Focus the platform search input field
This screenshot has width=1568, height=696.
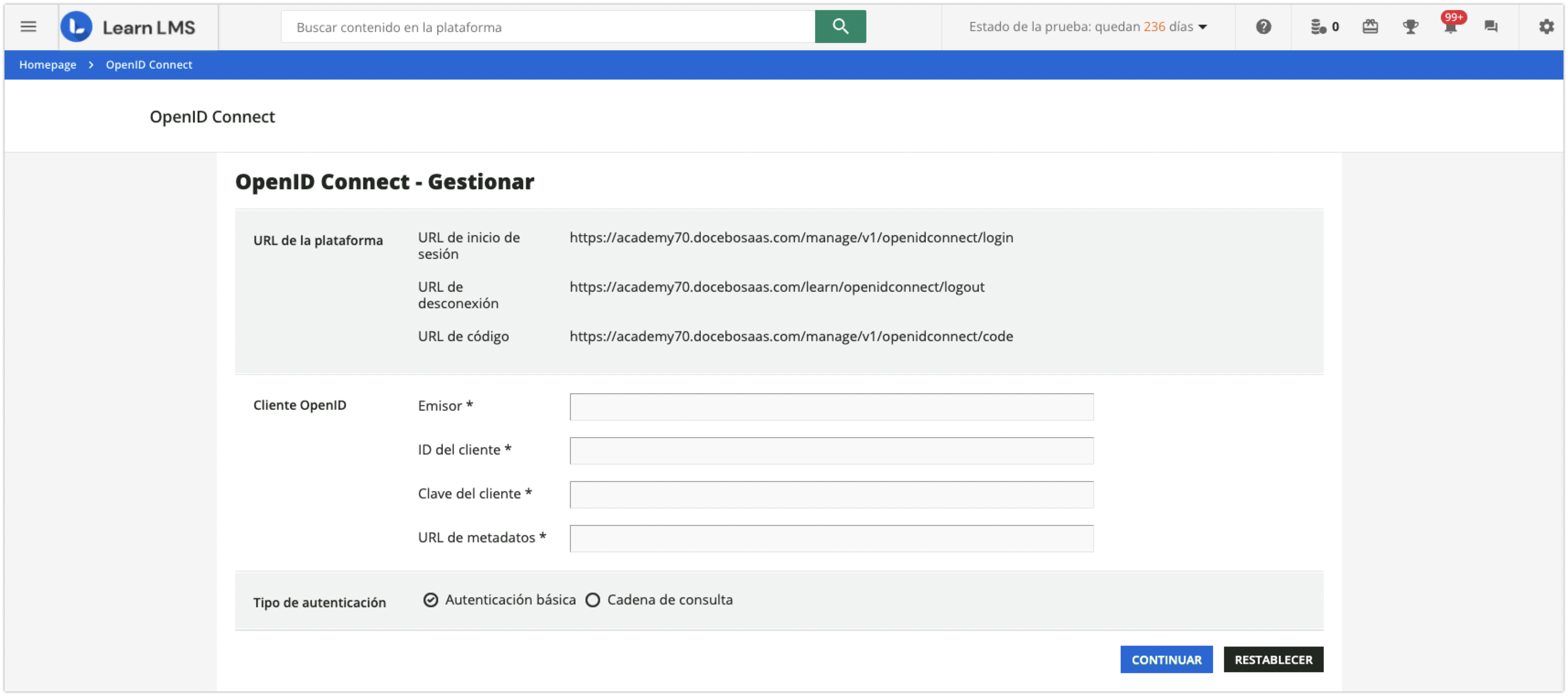tap(548, 27)
